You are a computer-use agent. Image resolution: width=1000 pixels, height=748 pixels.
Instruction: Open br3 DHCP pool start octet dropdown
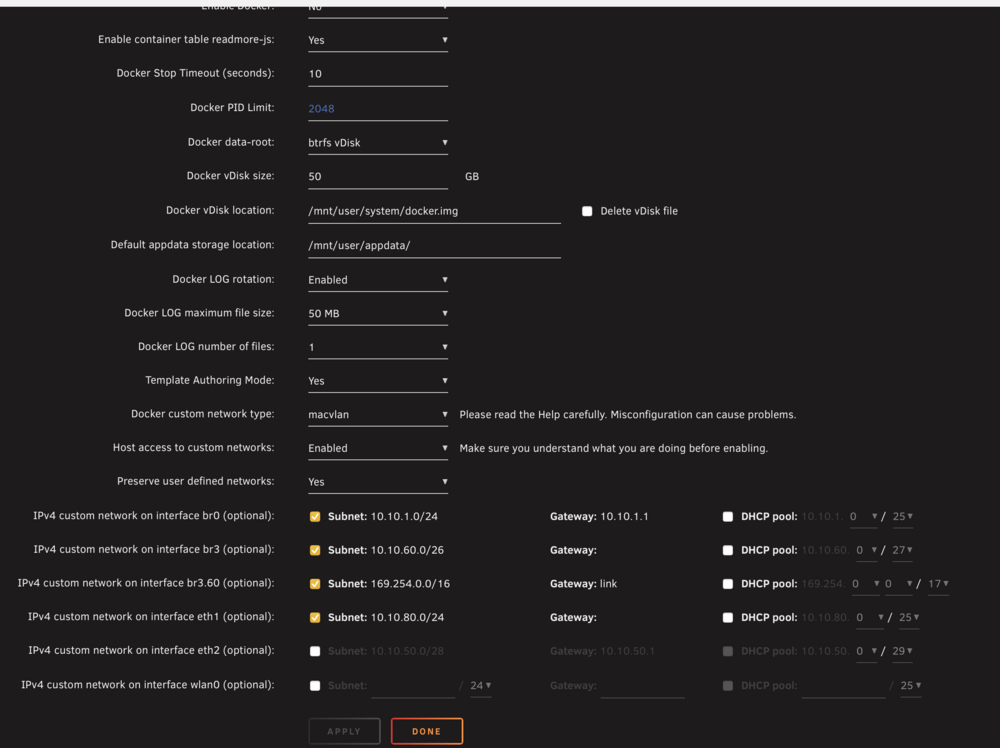(867, 550)
